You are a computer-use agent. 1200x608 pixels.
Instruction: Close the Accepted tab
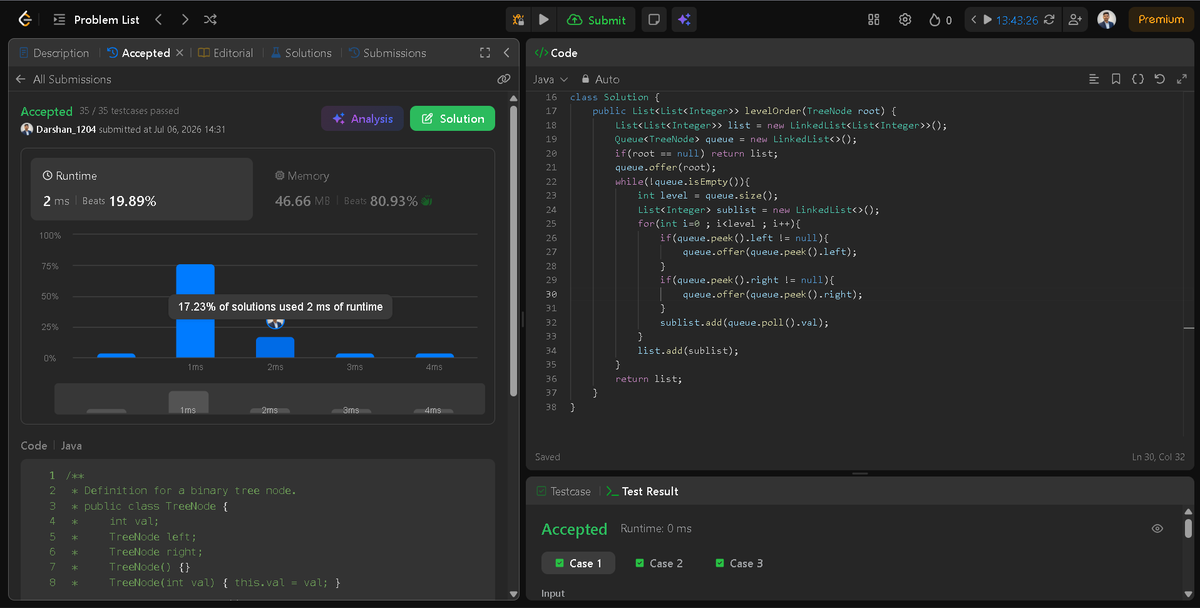pos(180,53)
